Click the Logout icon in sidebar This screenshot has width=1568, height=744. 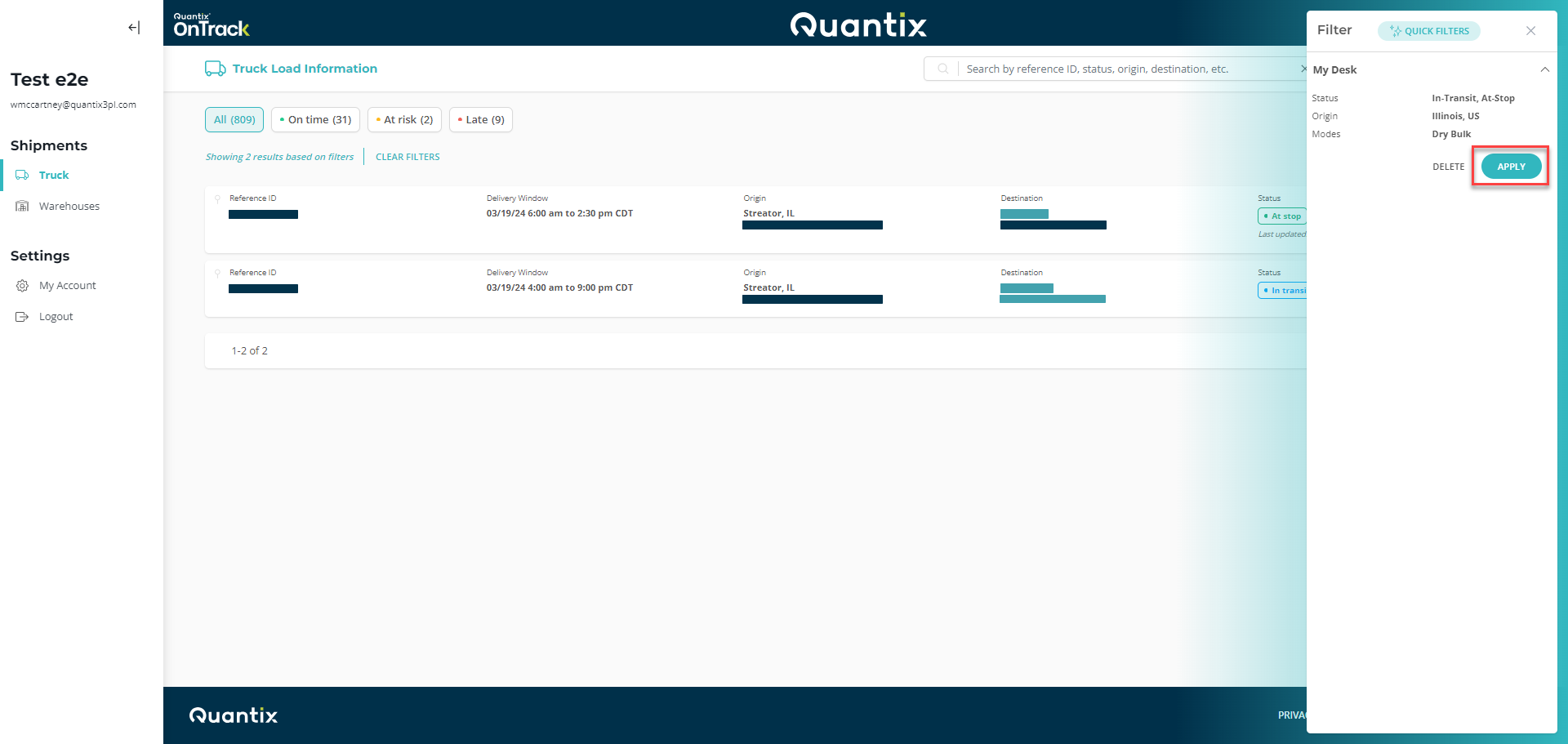tap(23, 317)
